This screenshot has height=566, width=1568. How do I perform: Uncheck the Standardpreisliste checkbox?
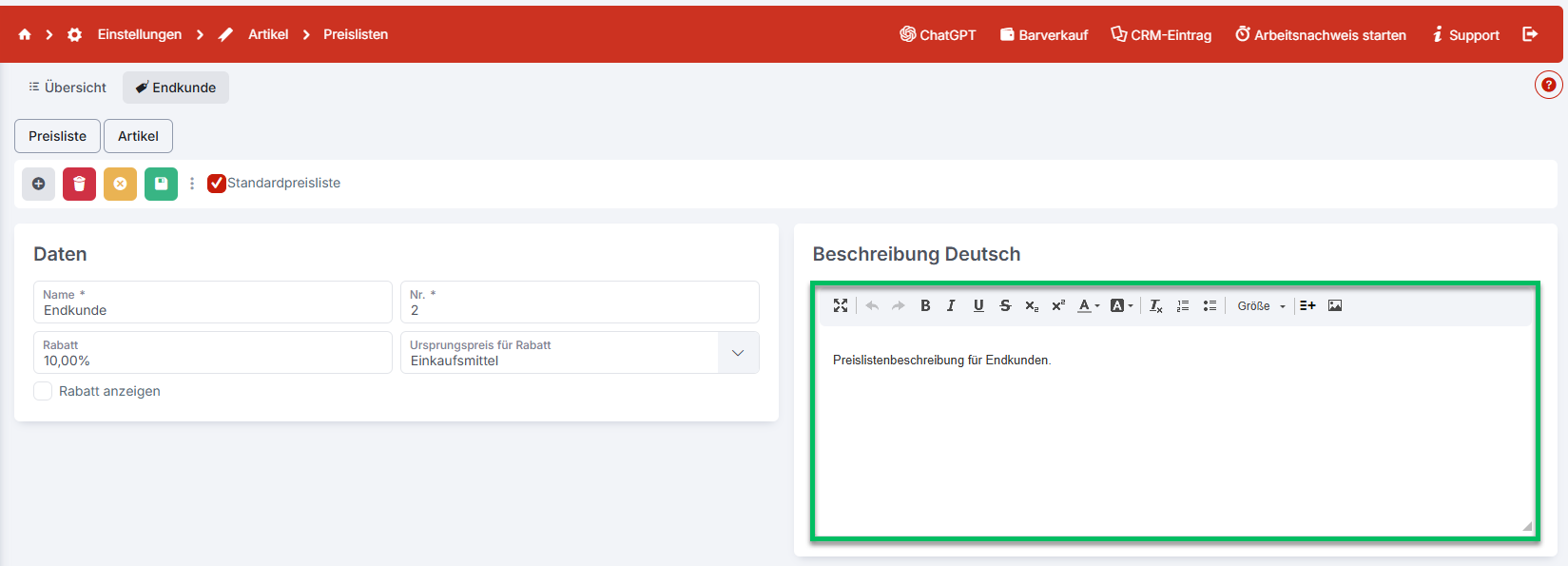click(217, 184)
